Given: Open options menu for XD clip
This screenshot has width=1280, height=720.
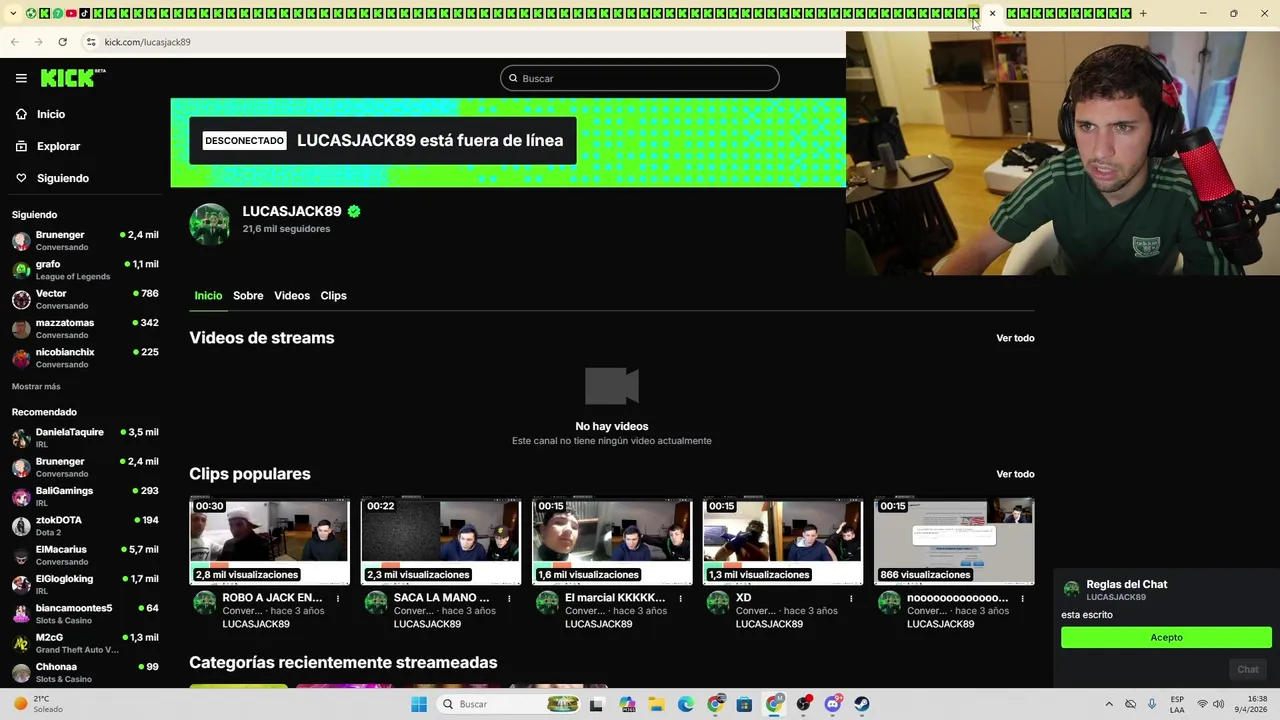Looking at the screenshot, I should tap(851, 599).
